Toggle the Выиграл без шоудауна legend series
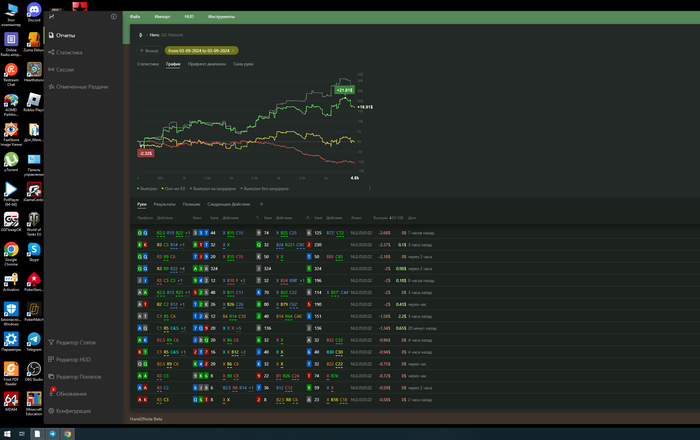 pyautogui.click(x=265, y=187)
